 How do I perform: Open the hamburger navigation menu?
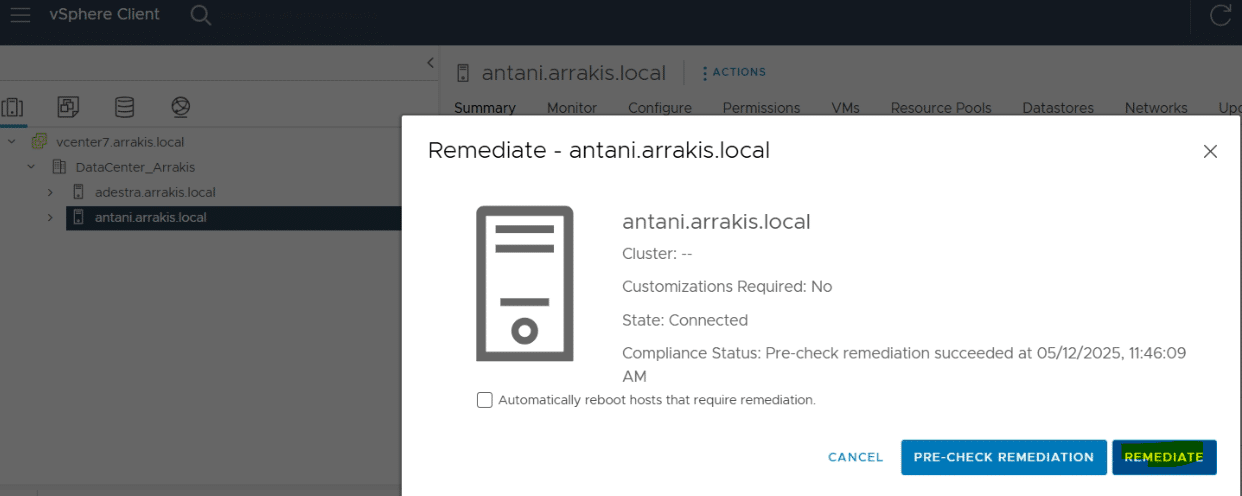[x=20, y=15]
